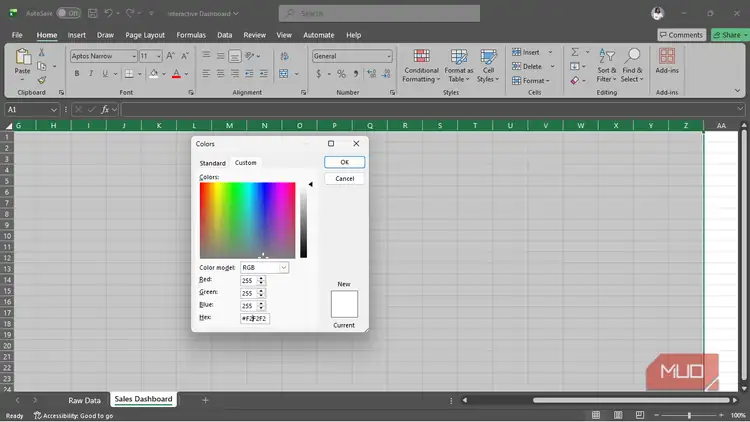
Task: Open the Number Format General dropdown
Action: [389, 56]
